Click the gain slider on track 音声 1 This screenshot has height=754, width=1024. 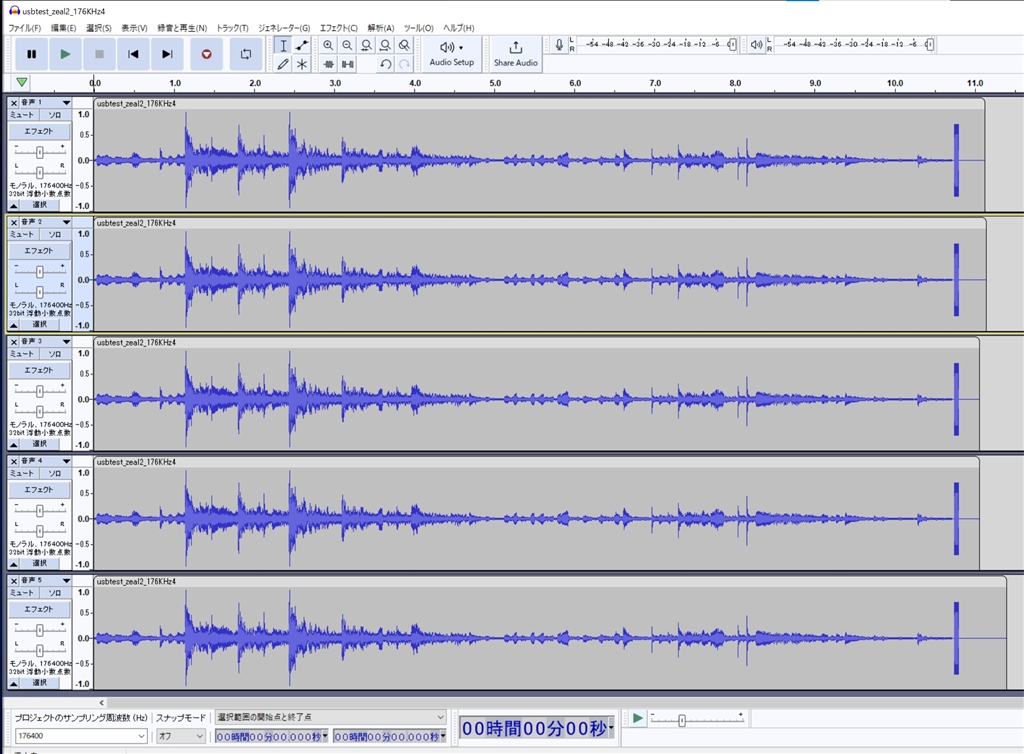pyautogui.click(x=39, y=151)
